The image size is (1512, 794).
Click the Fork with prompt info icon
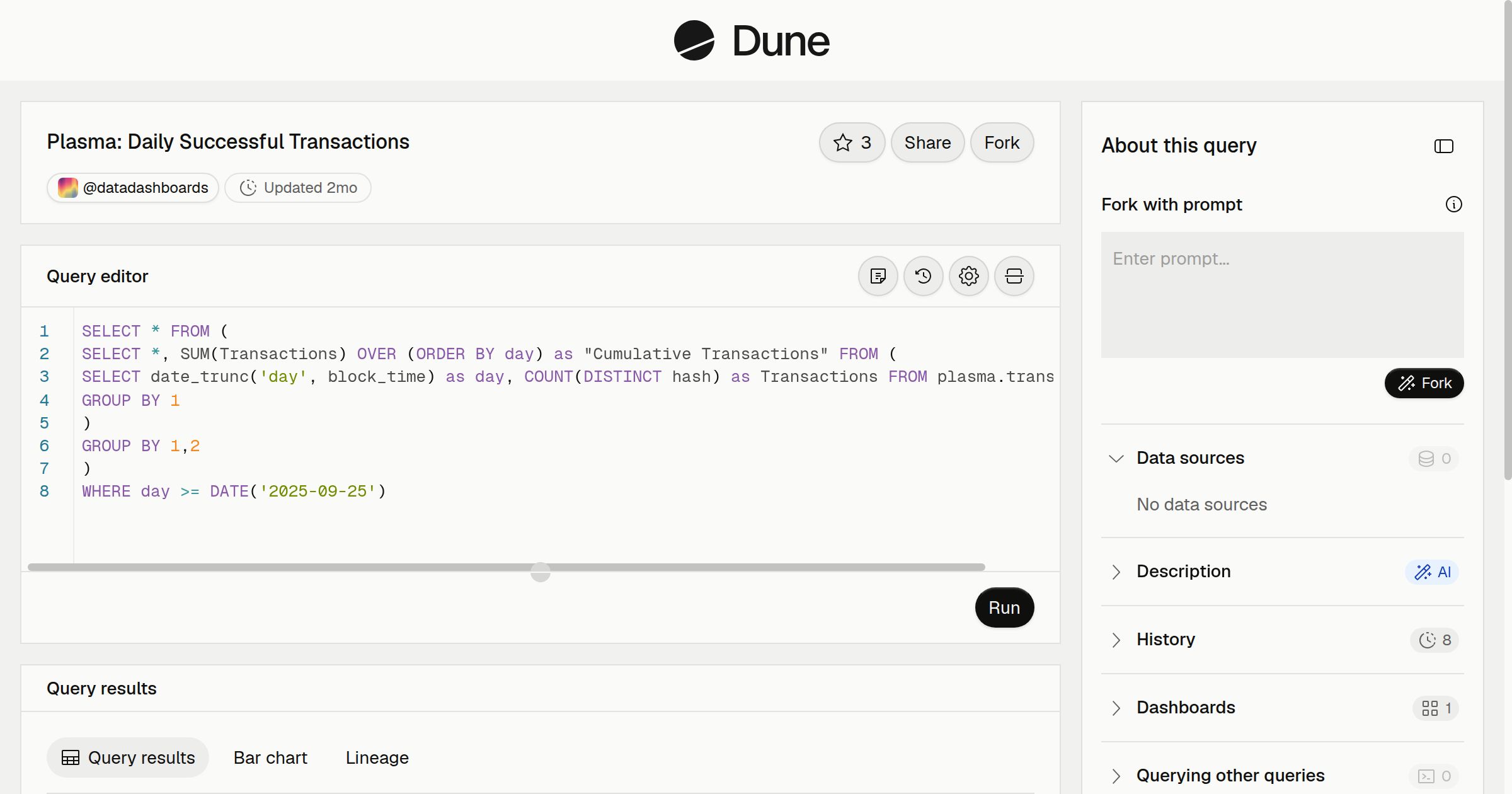[1453, 204]
